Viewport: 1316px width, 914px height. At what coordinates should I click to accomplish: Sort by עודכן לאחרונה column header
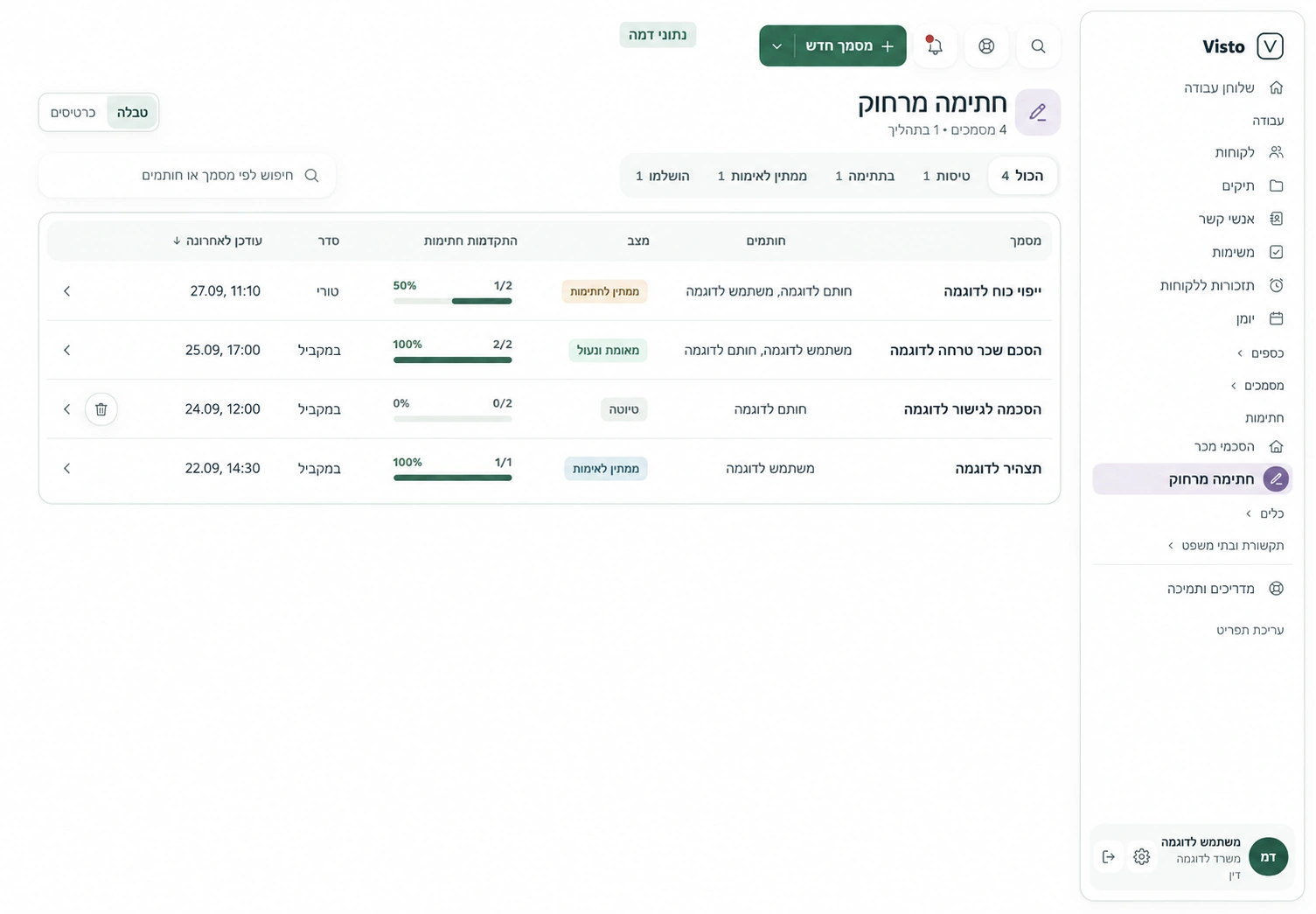click(218, 241)
